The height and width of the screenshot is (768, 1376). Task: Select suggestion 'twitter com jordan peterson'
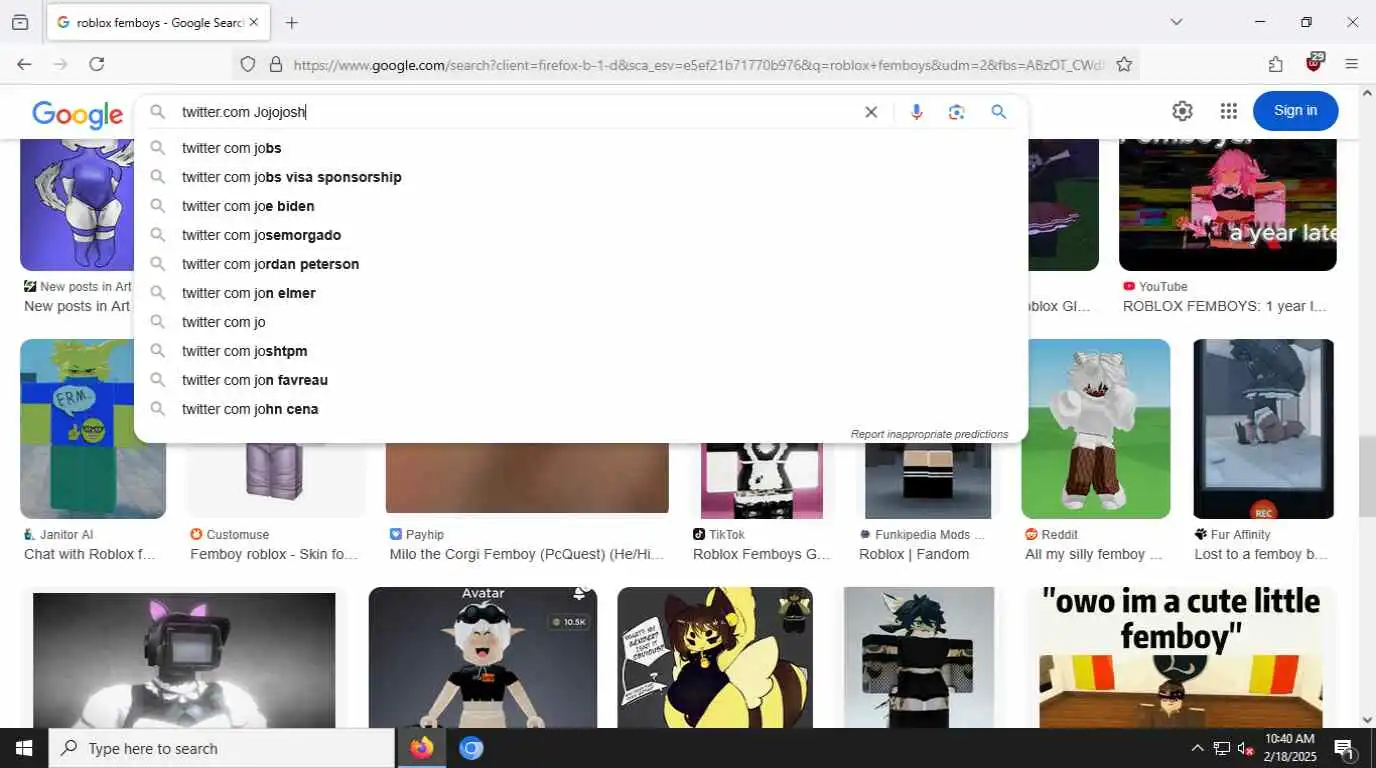[581, 264]
